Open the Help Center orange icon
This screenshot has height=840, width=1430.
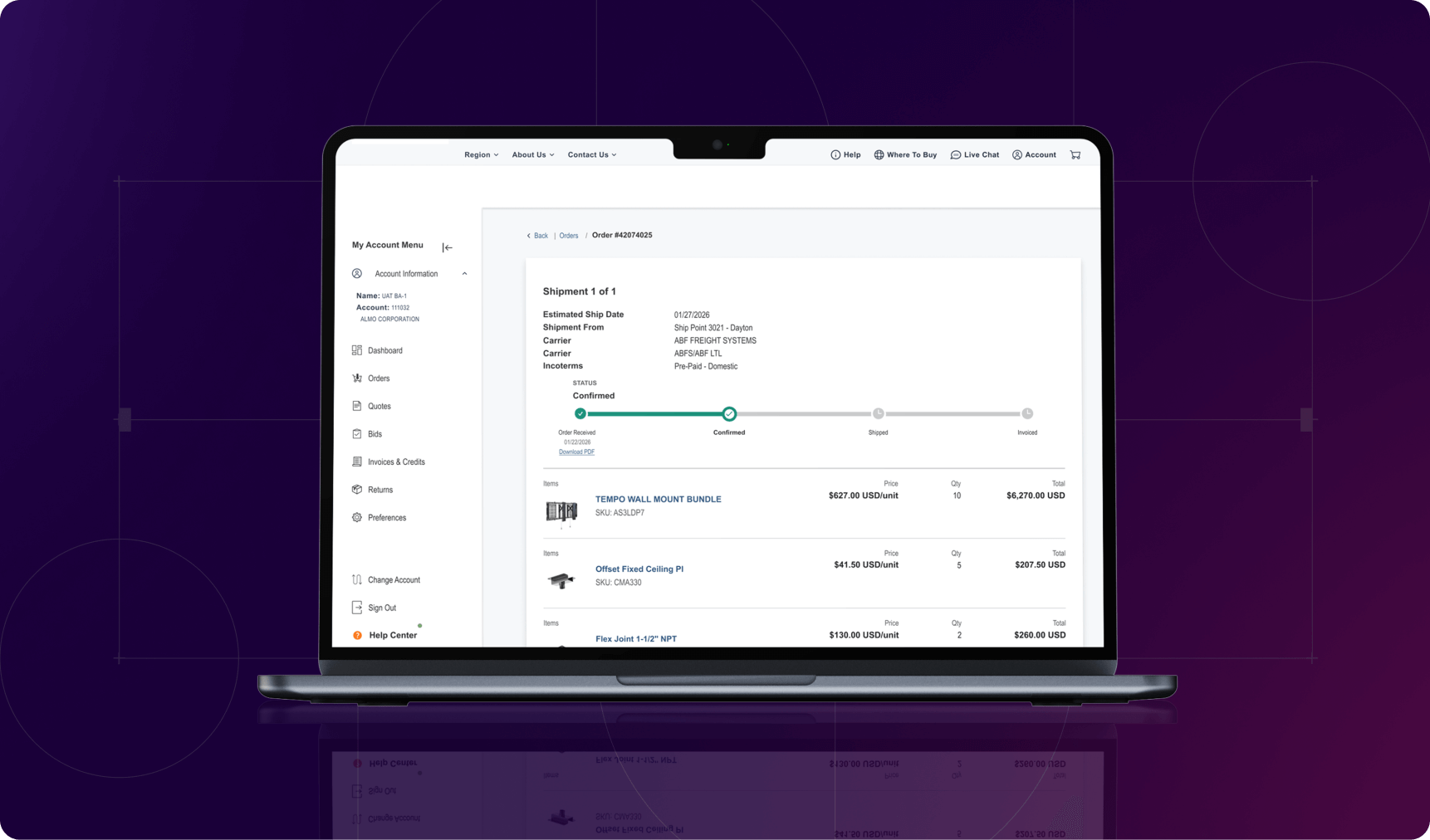[x=358, y=636]
